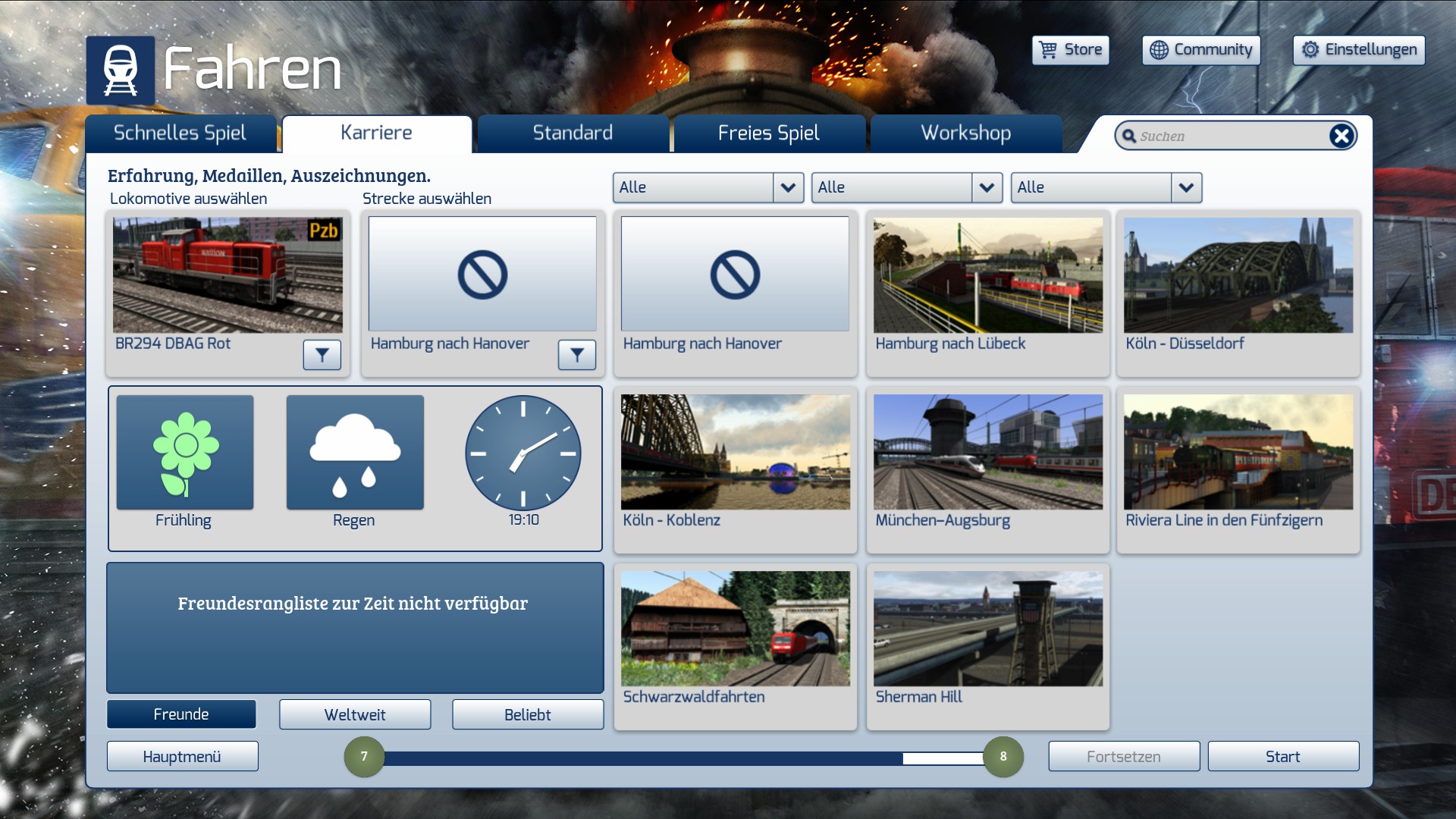
Task: Open the Workshop tab
Action: coord(965,133)
